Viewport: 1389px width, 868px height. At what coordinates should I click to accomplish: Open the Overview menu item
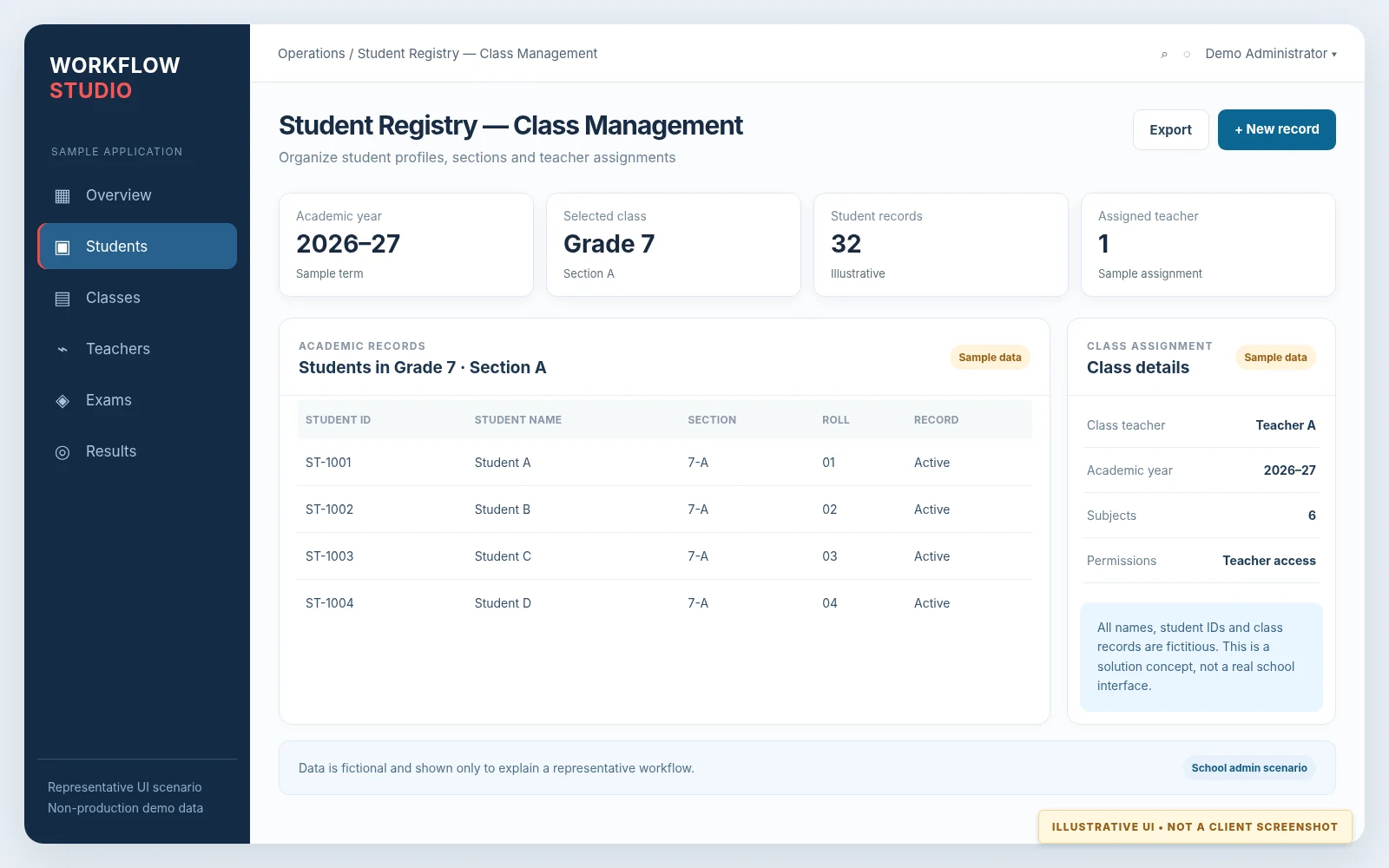(137, 195)
